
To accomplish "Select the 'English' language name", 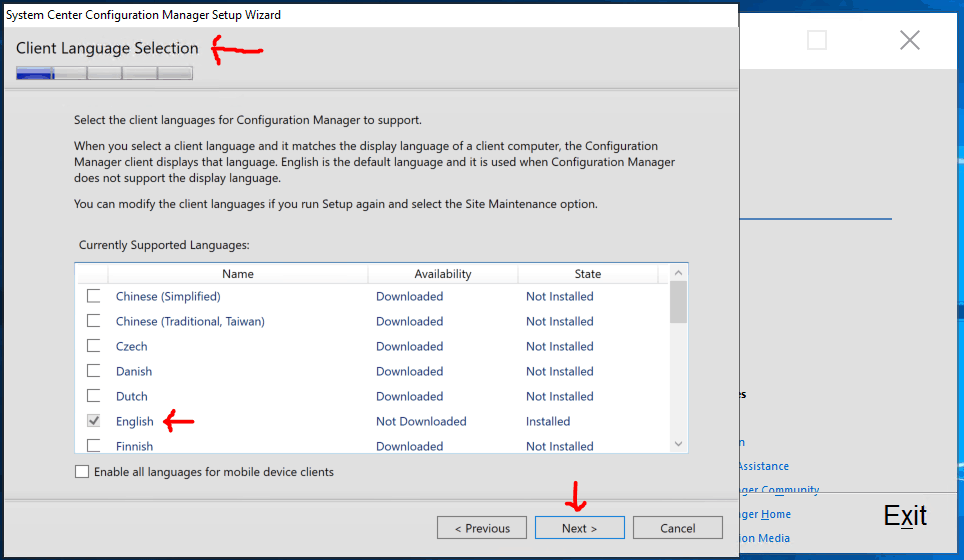I will [135, 421].
